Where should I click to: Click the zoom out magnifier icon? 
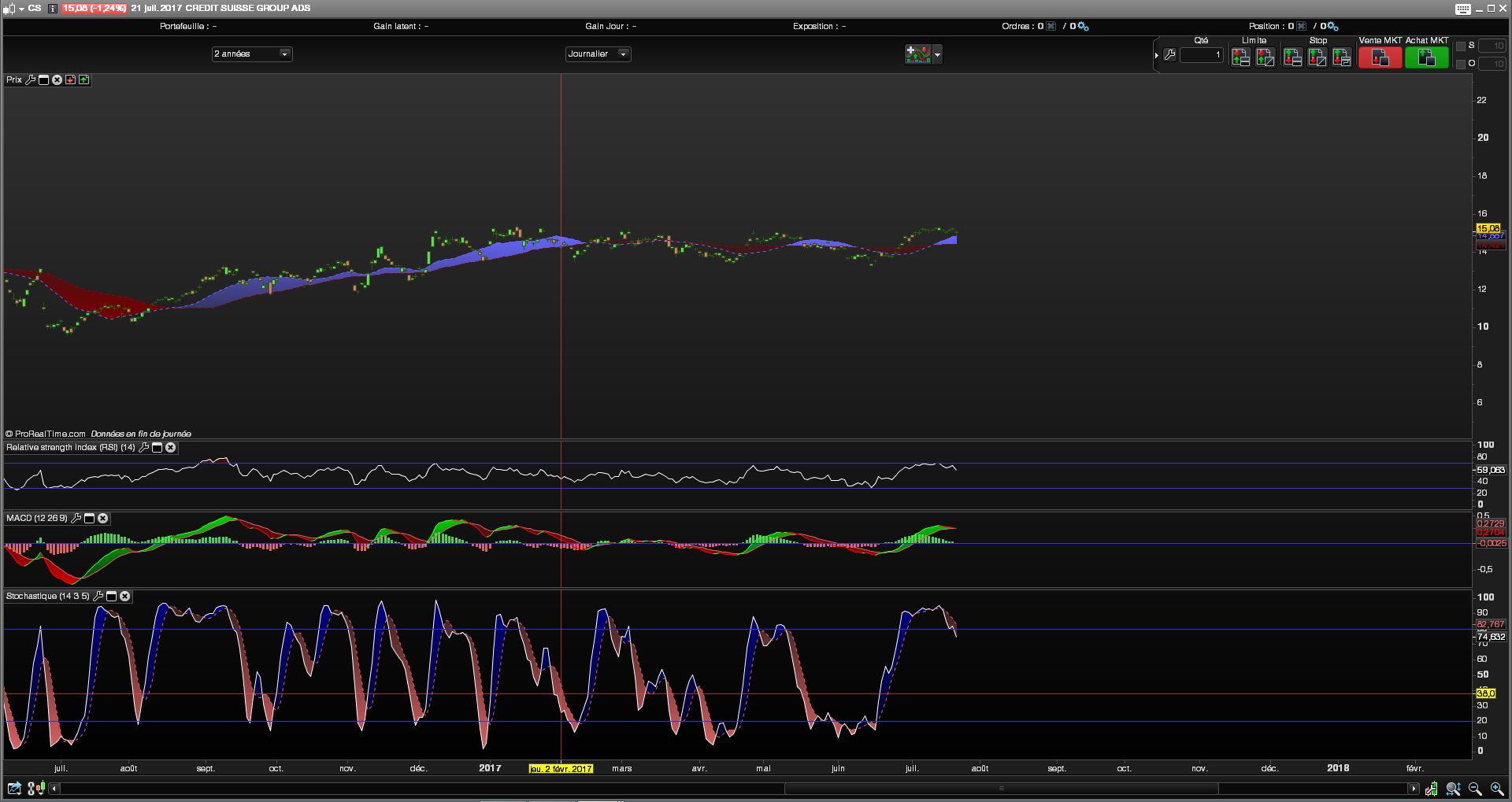click(1475, 788)
